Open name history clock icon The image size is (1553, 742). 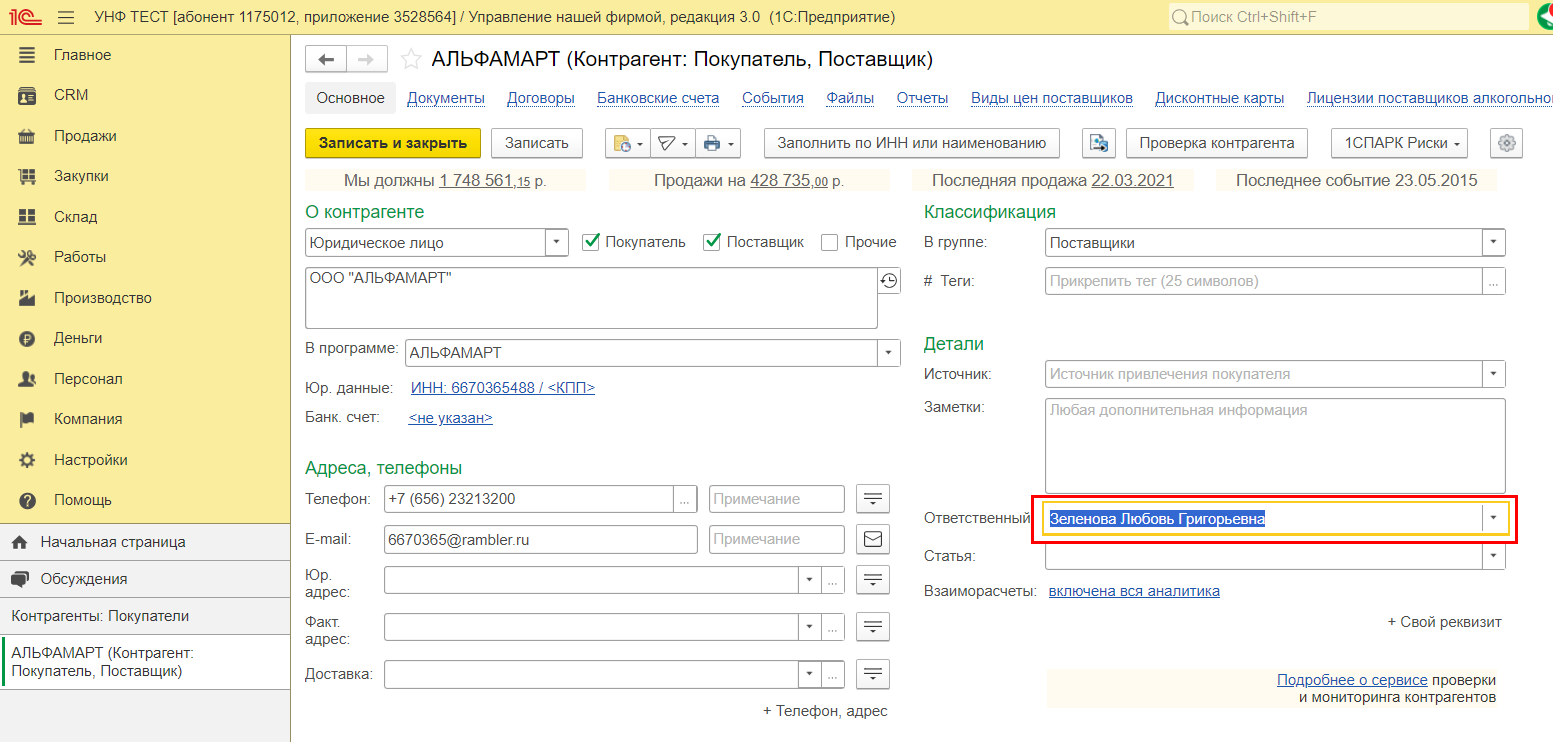889,281
